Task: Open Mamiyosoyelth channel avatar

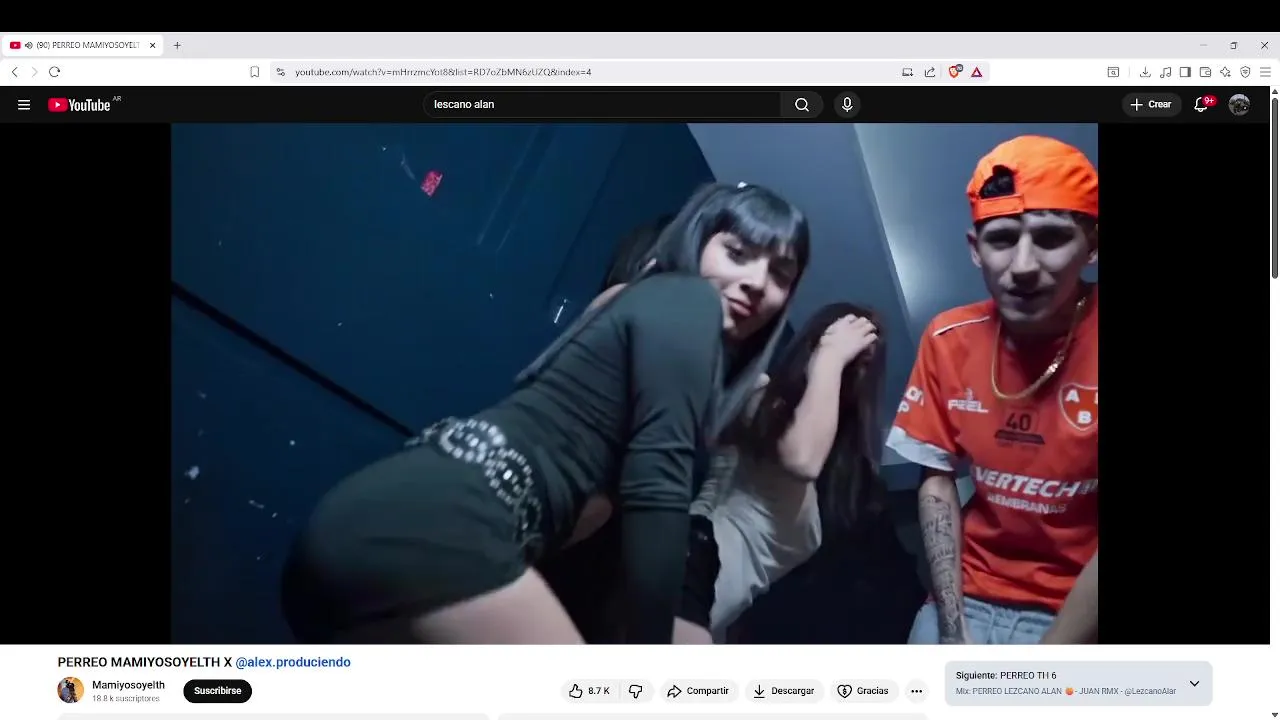Action: click(x=70, y=690)
